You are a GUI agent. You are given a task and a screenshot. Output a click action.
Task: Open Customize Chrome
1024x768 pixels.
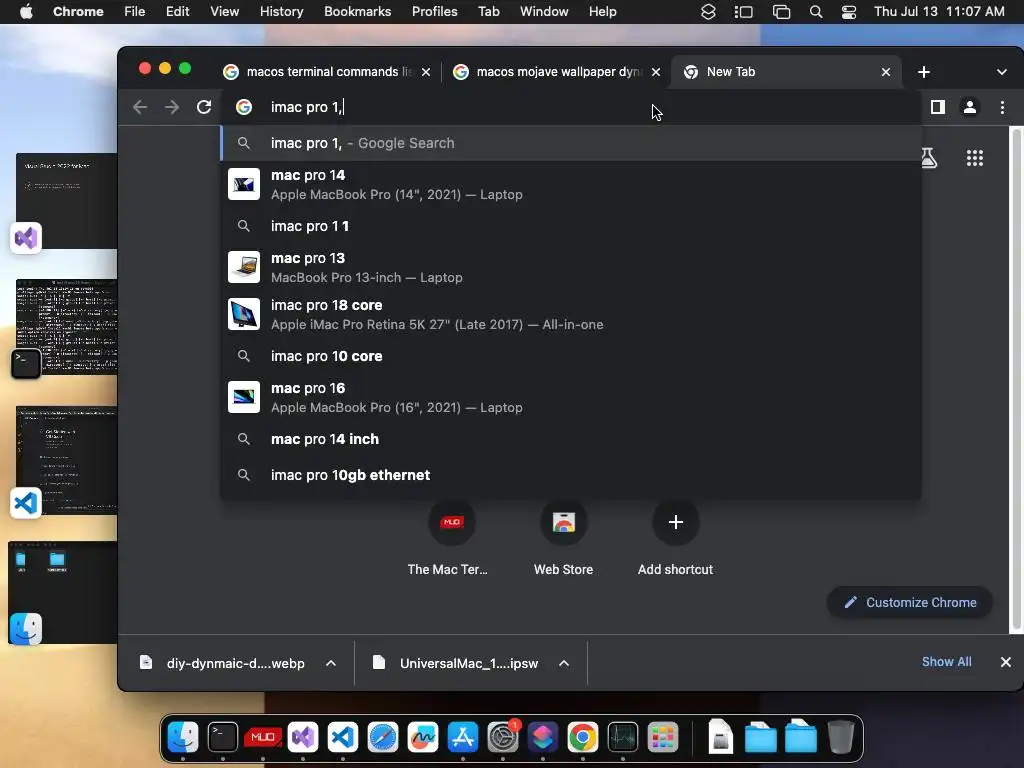coord(910,602)
